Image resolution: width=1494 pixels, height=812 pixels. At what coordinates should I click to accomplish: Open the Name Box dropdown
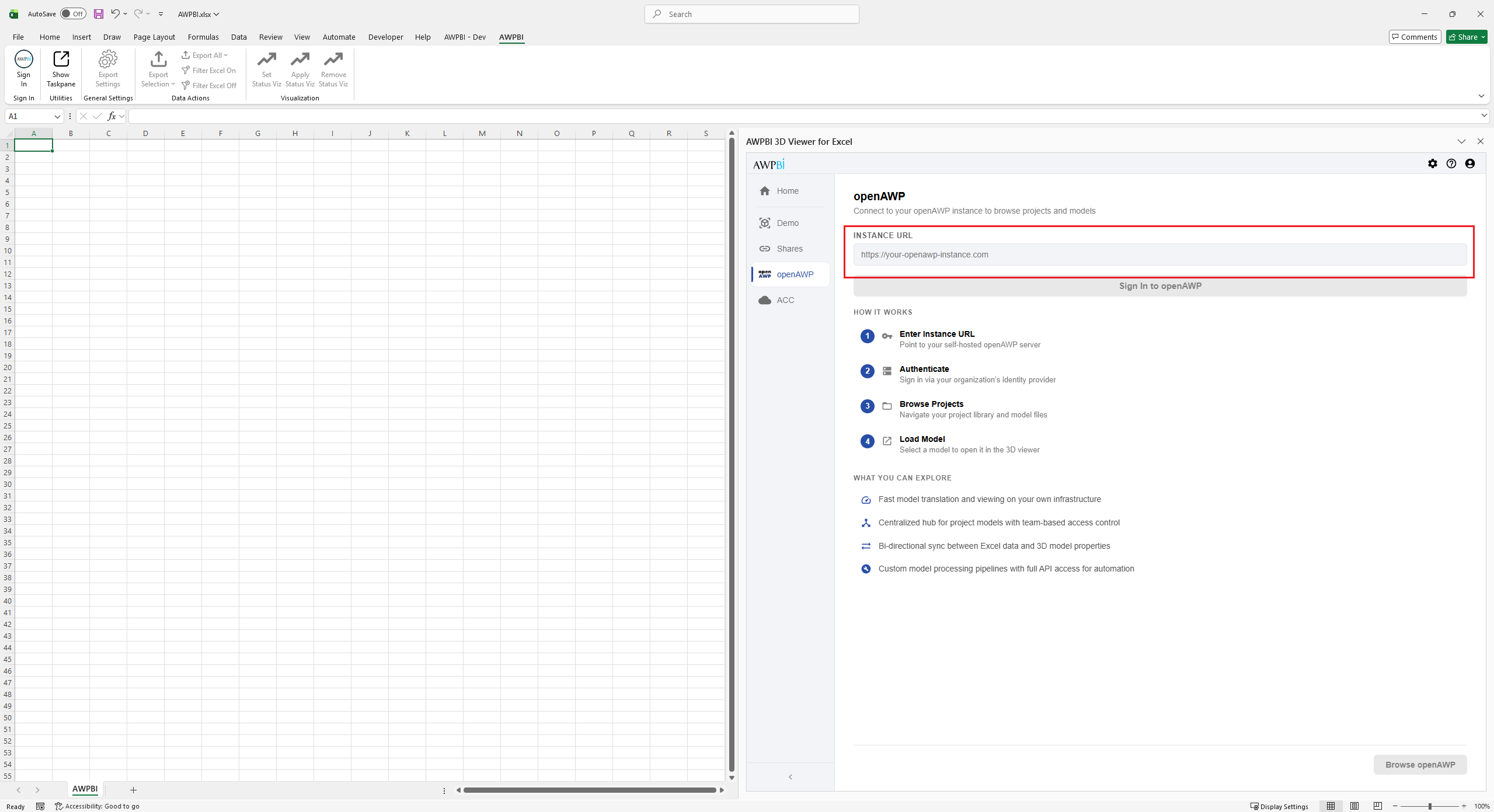point(57,116)
